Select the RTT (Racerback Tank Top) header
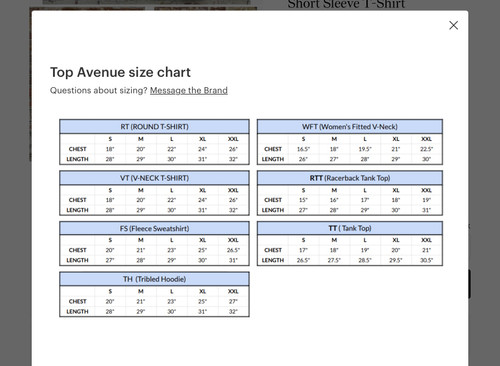 point(350,178)
